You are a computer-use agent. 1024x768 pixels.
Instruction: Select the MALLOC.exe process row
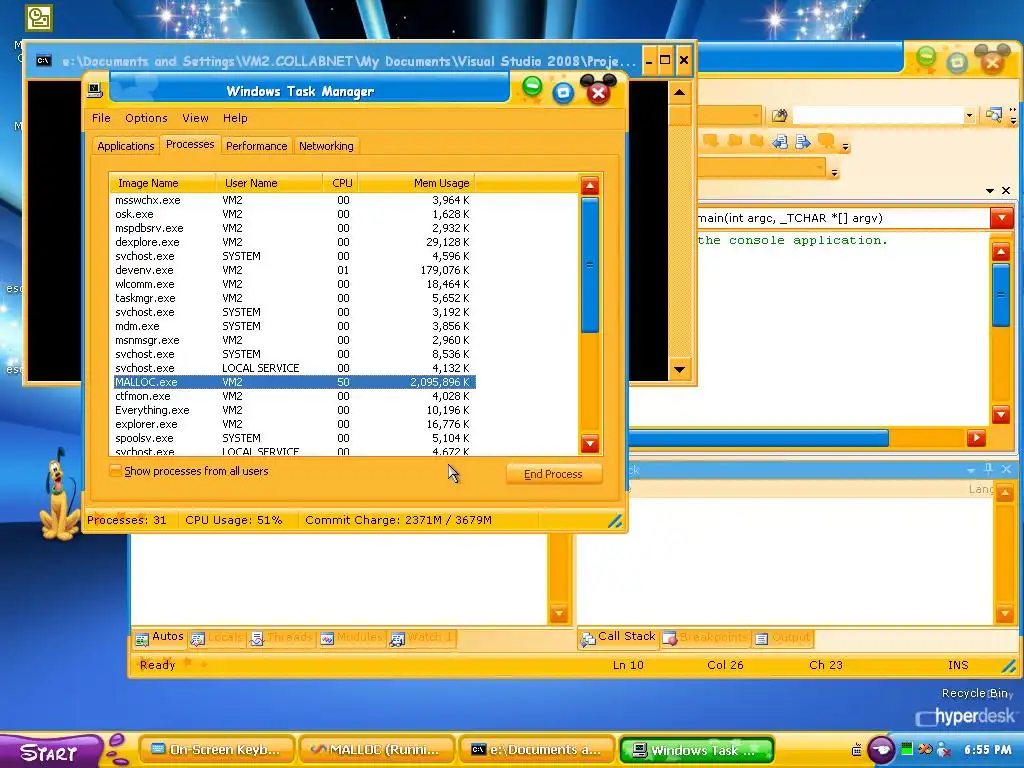point(294,382)
